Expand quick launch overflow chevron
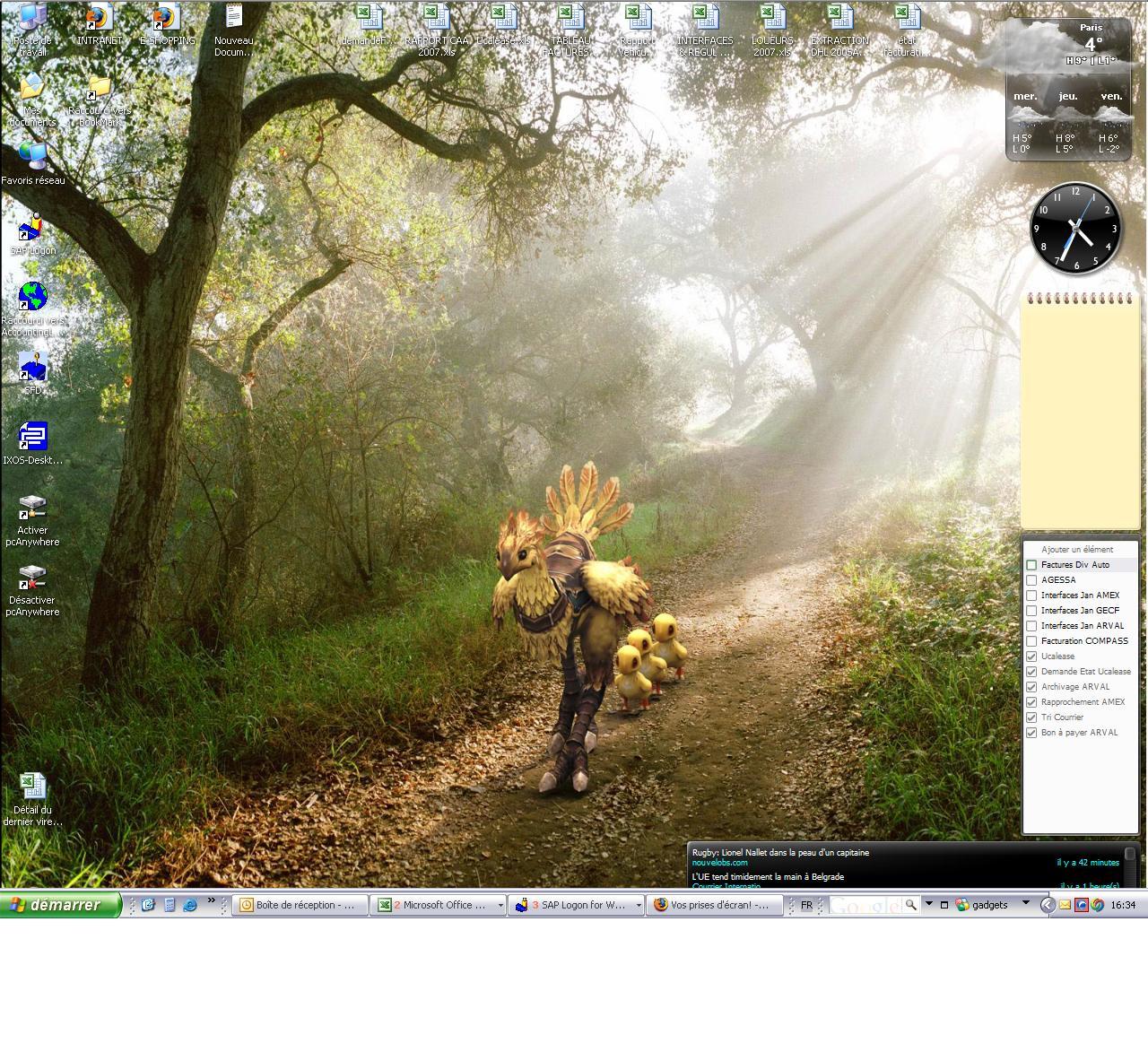 pyautogui.click(x=212, y=900)
